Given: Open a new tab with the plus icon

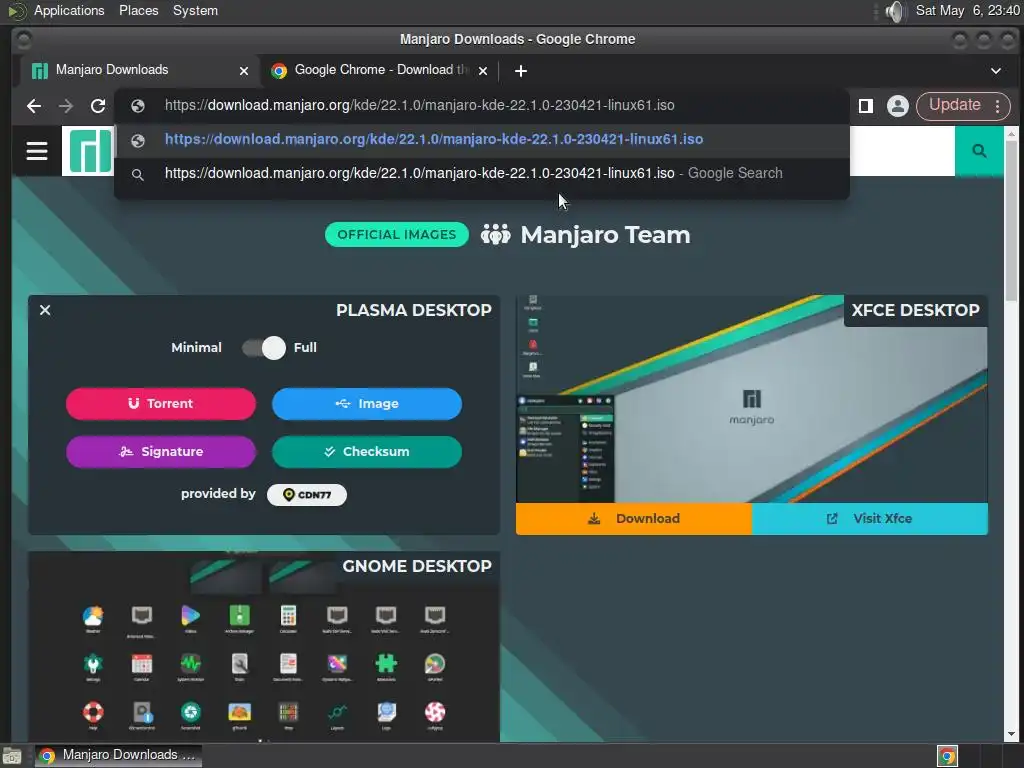Looking at the screenshot, I should [x=520, y=71].
